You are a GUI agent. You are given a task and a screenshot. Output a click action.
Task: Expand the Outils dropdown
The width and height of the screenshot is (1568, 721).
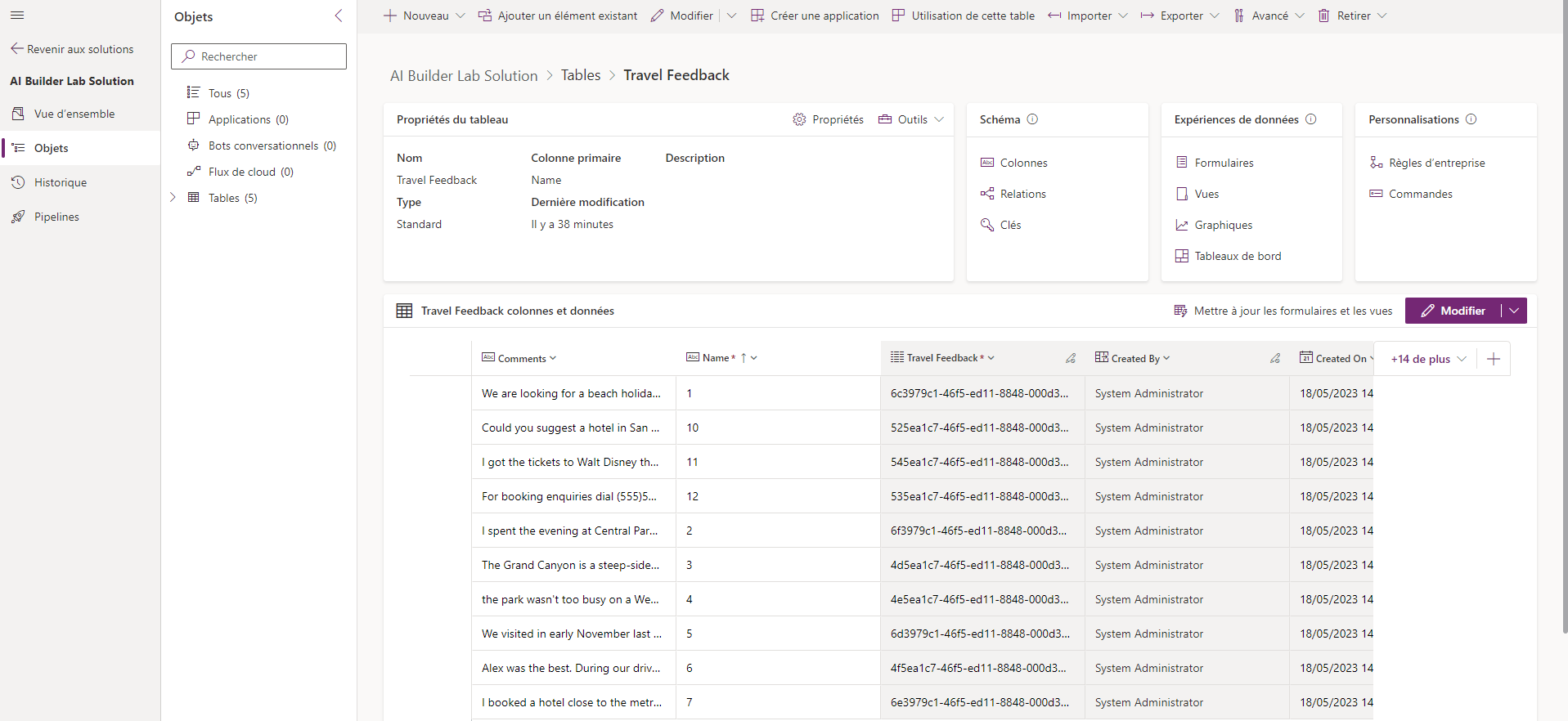pyautogui.click(x=939, y=119)
